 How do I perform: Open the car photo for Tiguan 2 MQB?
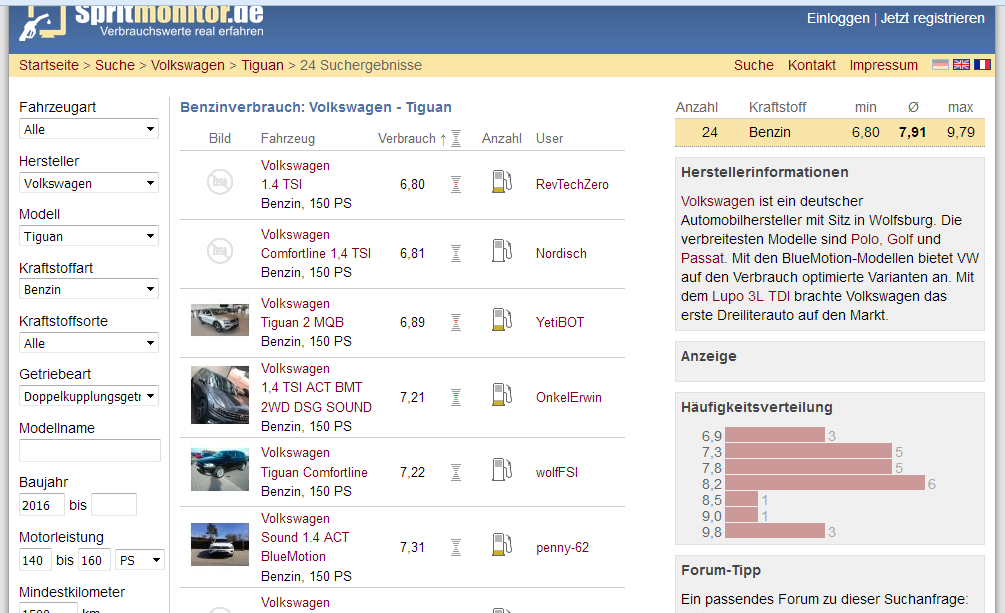(220, 320)
